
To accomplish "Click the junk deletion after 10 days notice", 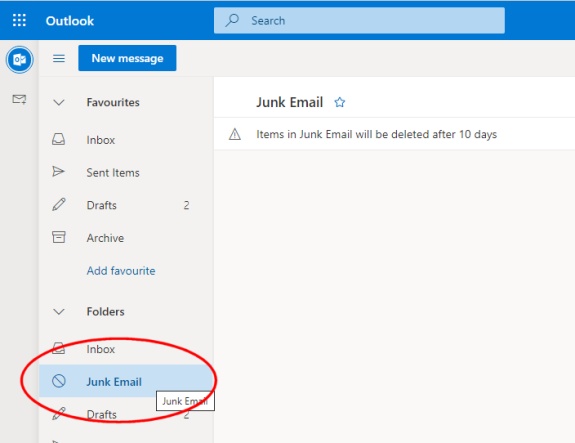I will (x=376, y=134).
